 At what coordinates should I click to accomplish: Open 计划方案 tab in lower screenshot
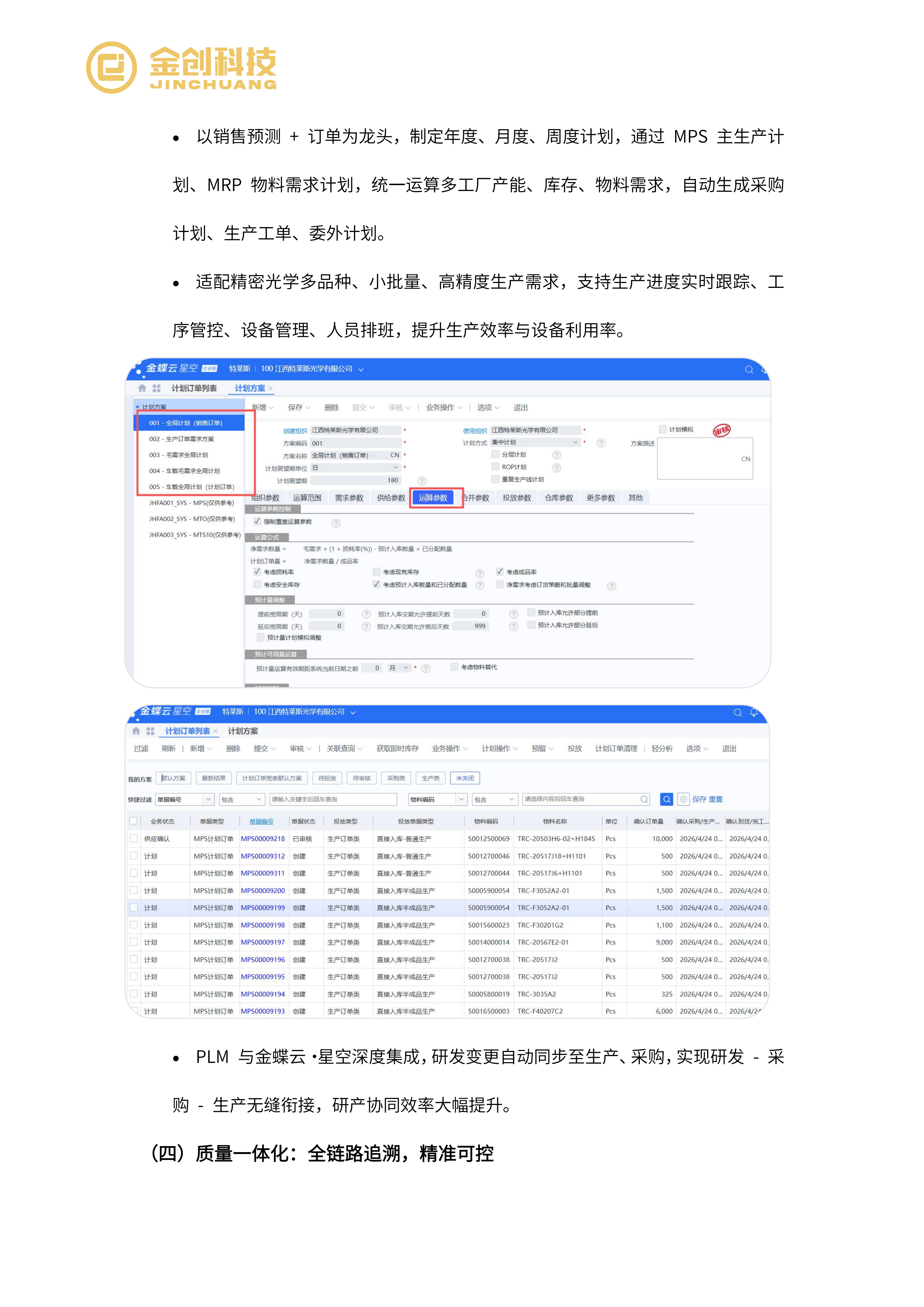[x=243, y=732]
